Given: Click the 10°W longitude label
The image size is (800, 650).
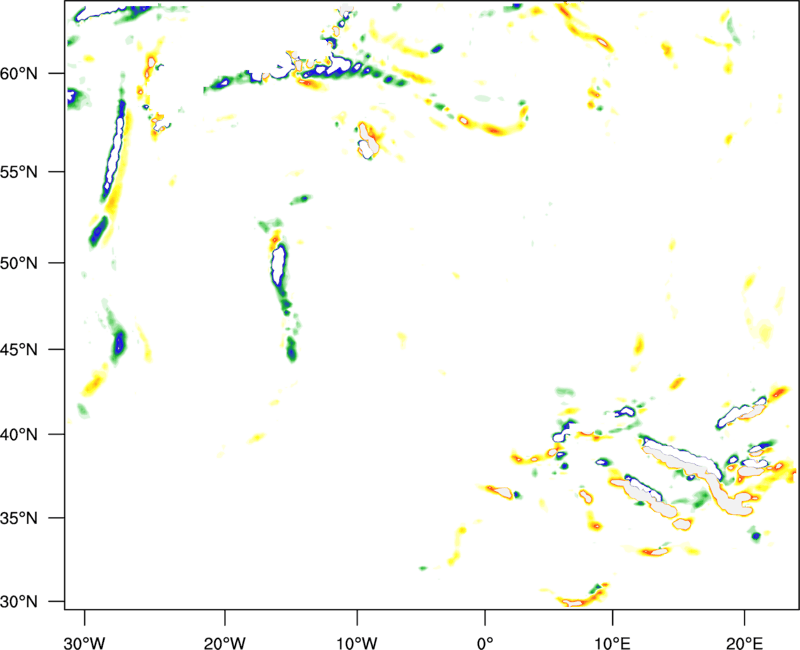Looking at the screenshot, I should (357, 643).
